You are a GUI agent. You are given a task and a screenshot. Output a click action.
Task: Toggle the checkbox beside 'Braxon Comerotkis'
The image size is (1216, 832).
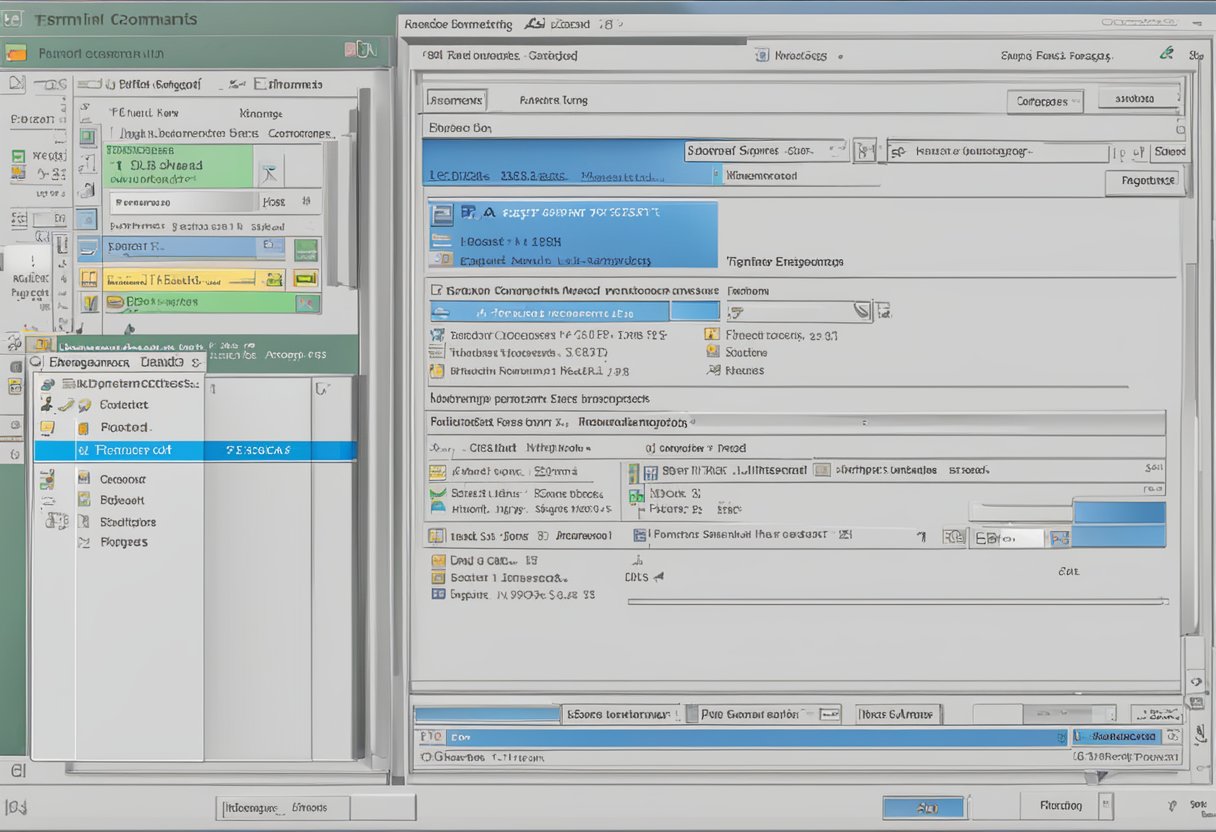(436, 290)
